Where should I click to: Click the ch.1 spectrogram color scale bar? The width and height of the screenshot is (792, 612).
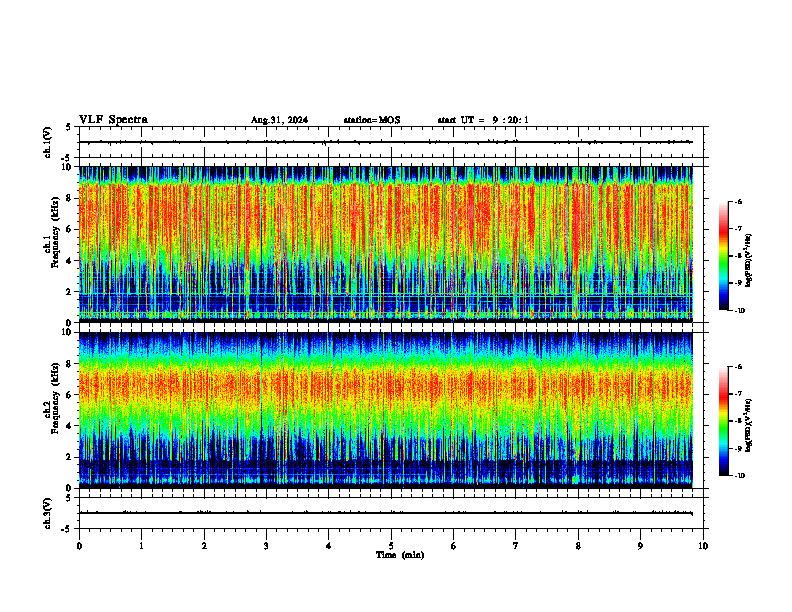[724, 256]
